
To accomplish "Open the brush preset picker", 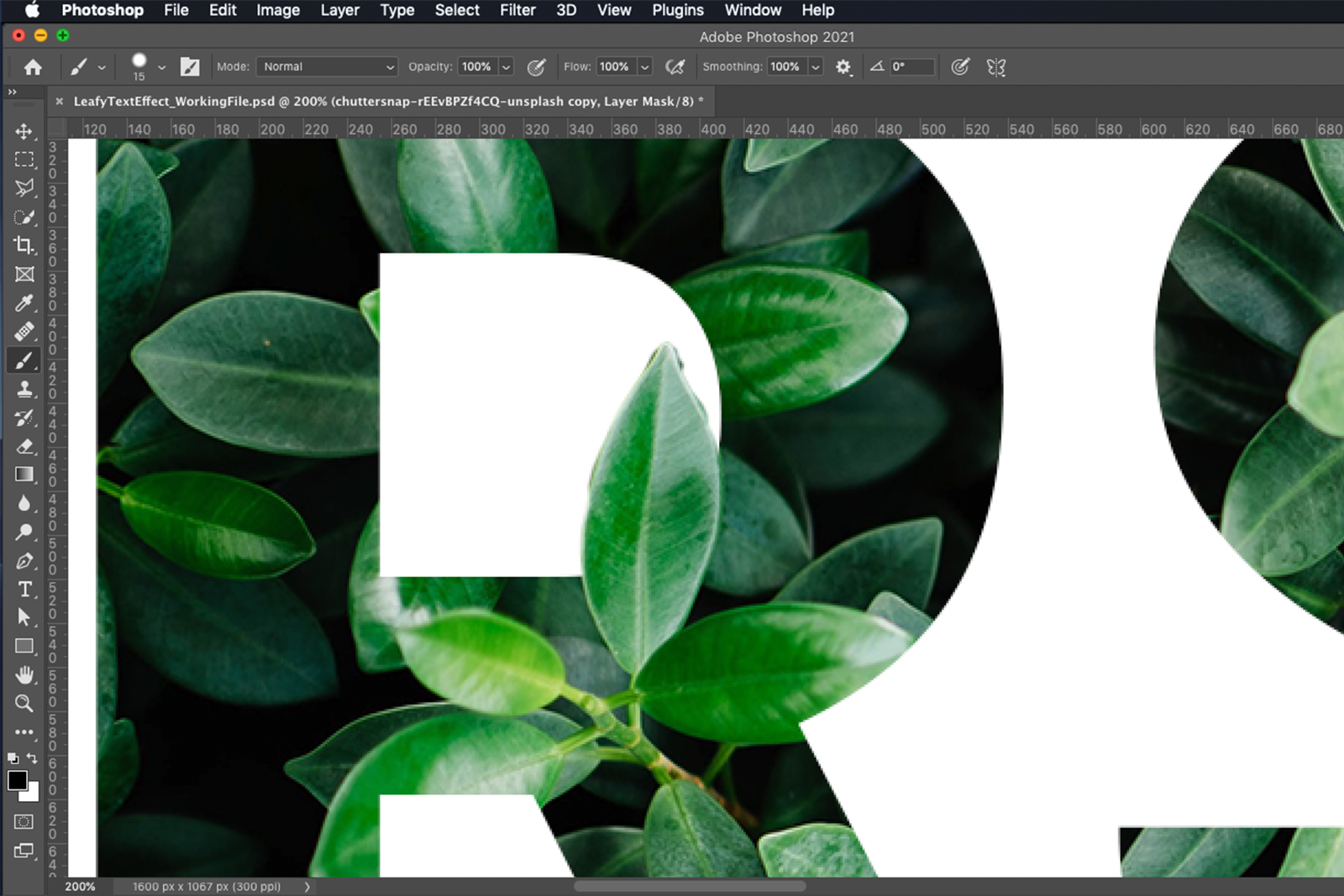I will point(143,66).
